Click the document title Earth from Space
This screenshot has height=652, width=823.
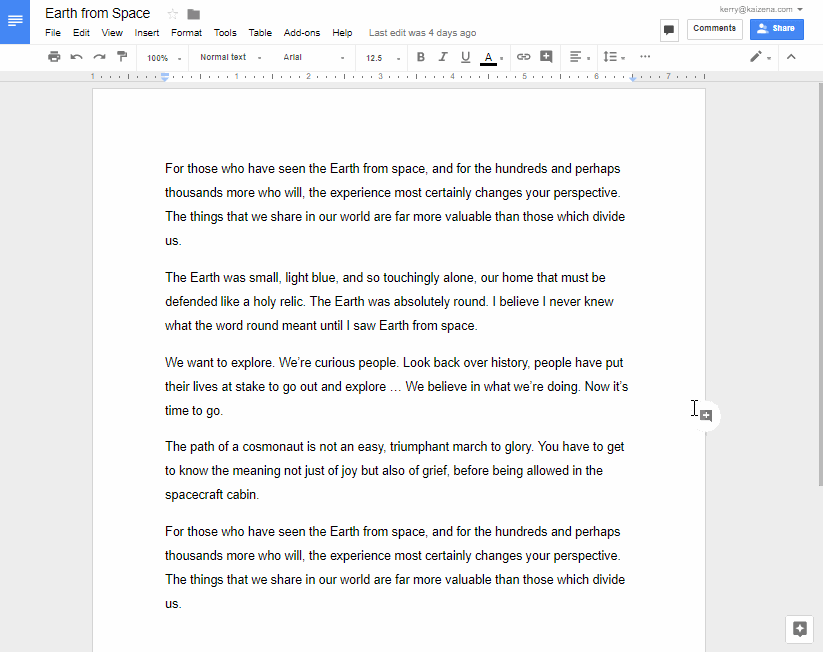click(x=98, y=14)
